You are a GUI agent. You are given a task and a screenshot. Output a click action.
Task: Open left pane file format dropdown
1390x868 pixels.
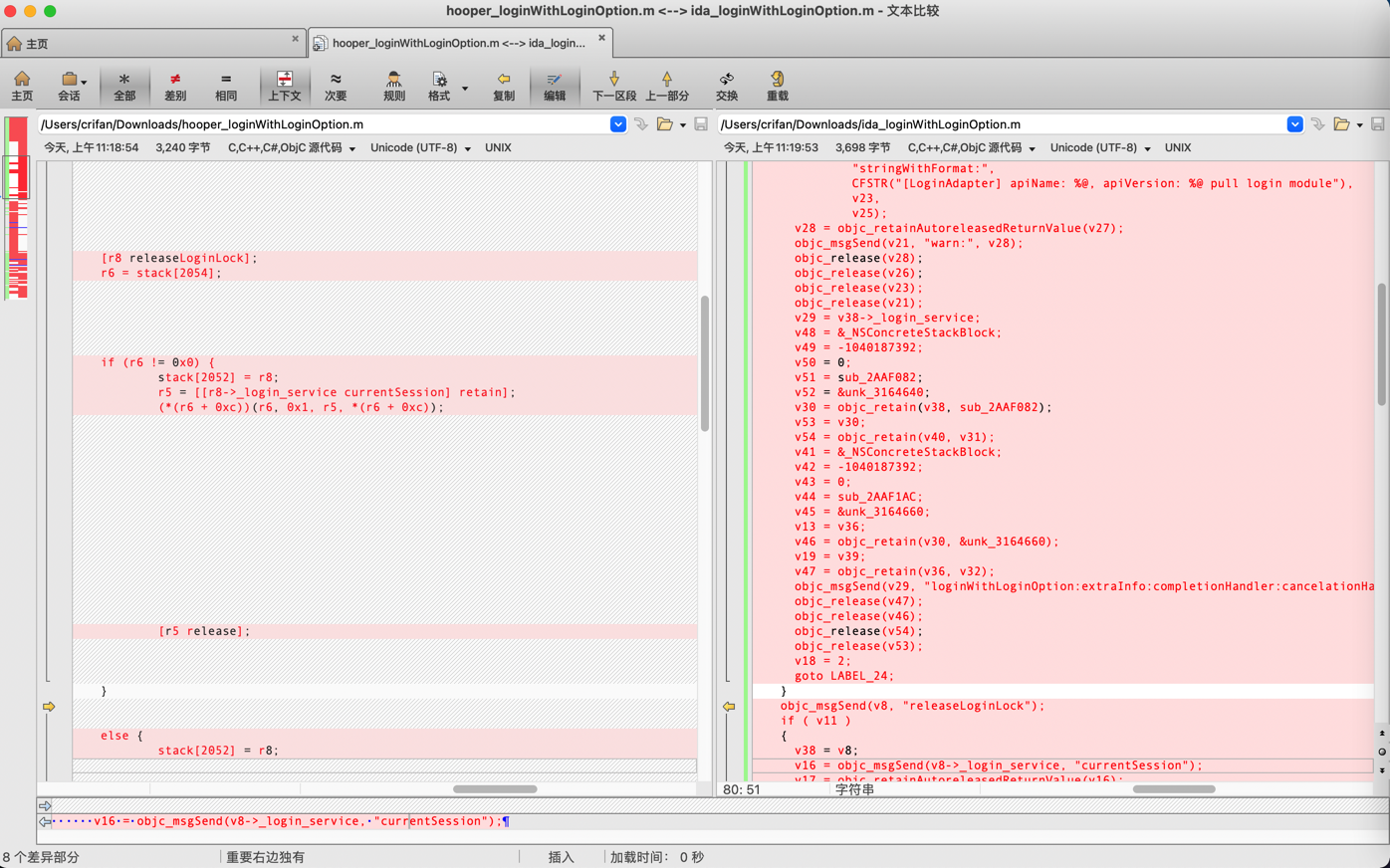pos(292,147)
